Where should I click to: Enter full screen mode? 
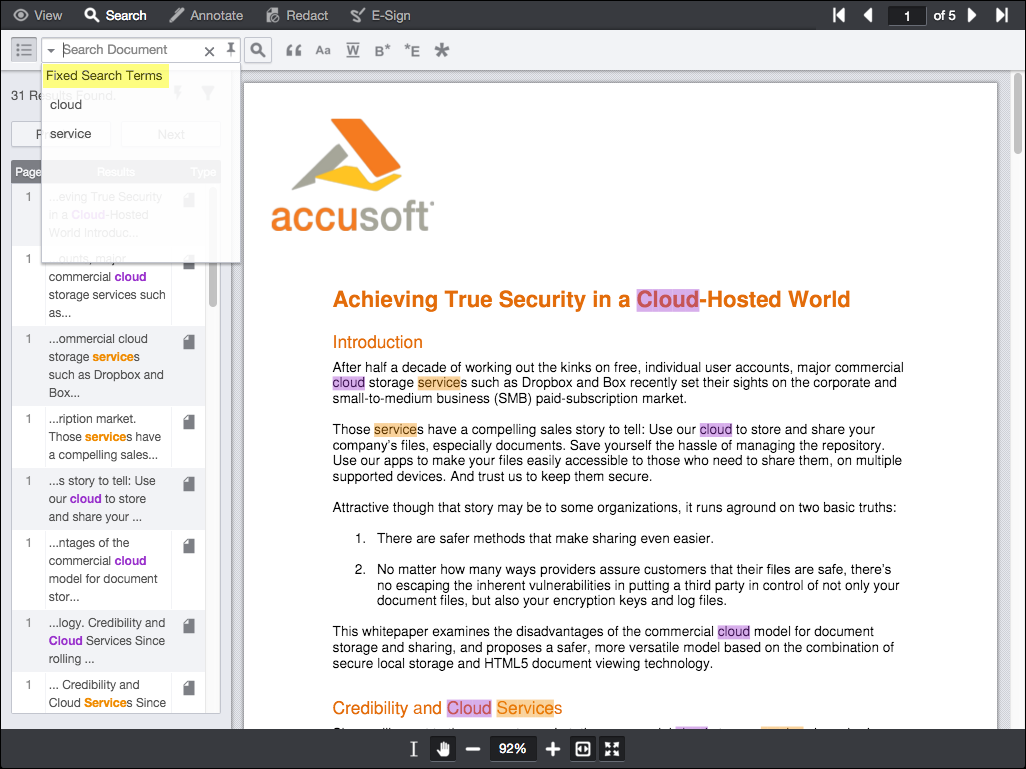pyautogui.click(x=612, y=749)
